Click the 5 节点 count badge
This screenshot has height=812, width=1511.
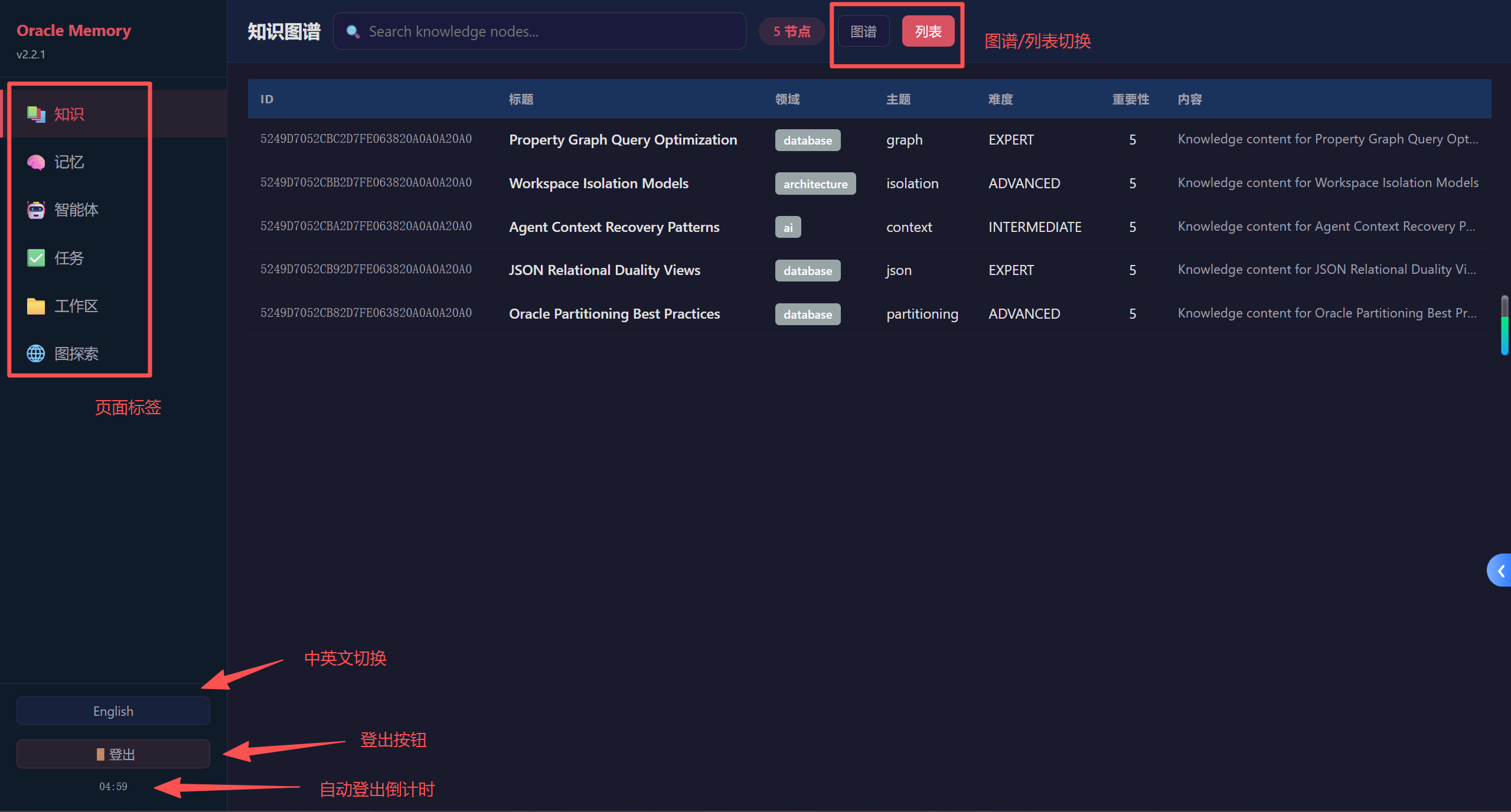(792, 31)
